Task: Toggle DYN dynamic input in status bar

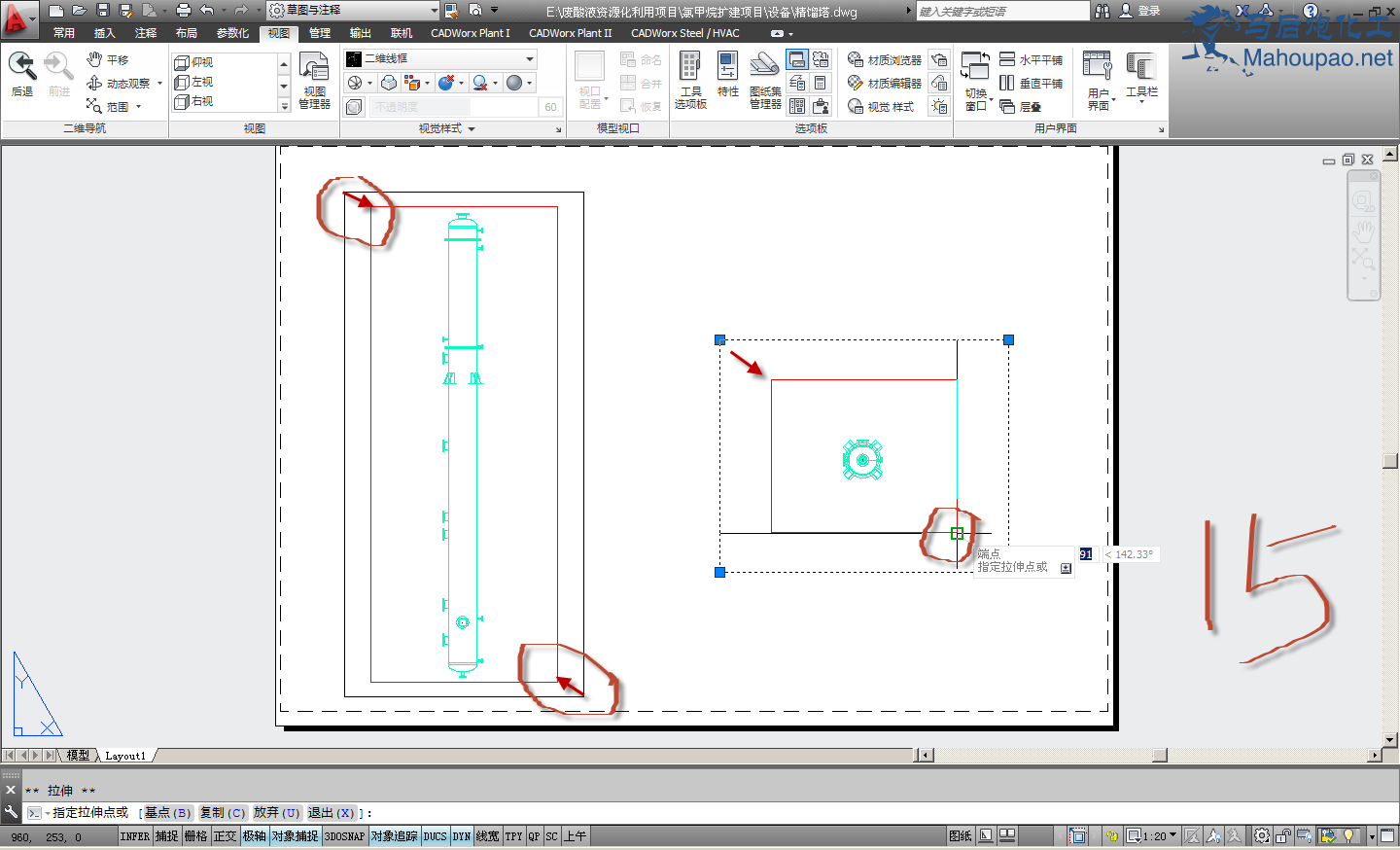Action: 461,836
